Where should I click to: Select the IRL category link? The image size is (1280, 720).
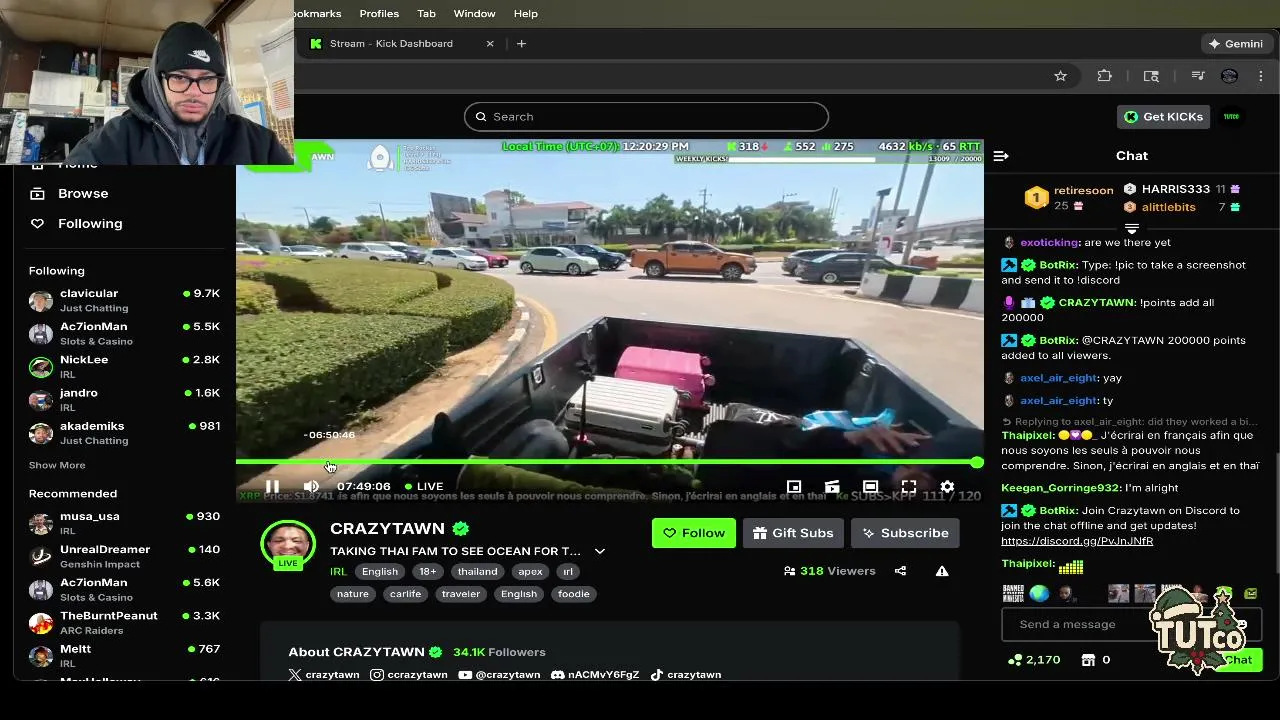pos(338,571)
